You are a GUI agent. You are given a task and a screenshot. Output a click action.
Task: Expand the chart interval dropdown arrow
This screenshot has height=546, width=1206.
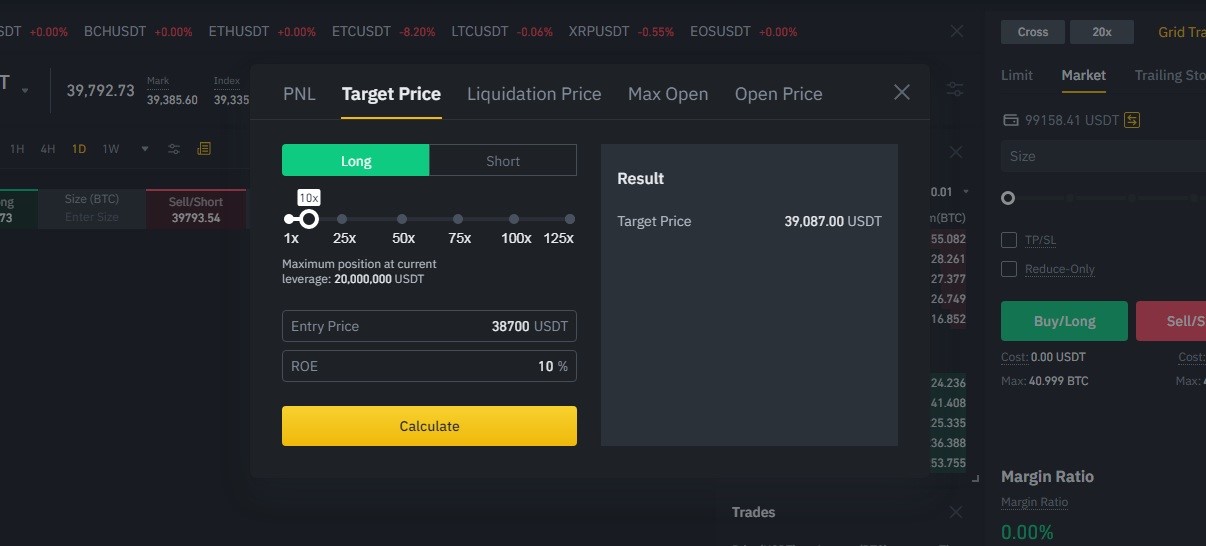click(x=145, y=149)
